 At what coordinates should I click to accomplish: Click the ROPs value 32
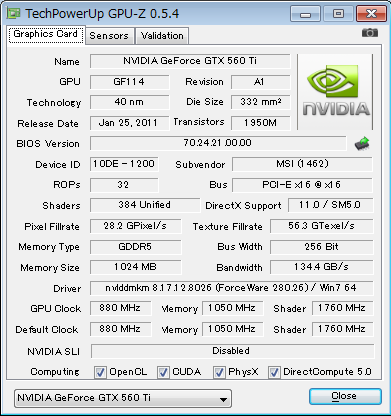(124, 185)
